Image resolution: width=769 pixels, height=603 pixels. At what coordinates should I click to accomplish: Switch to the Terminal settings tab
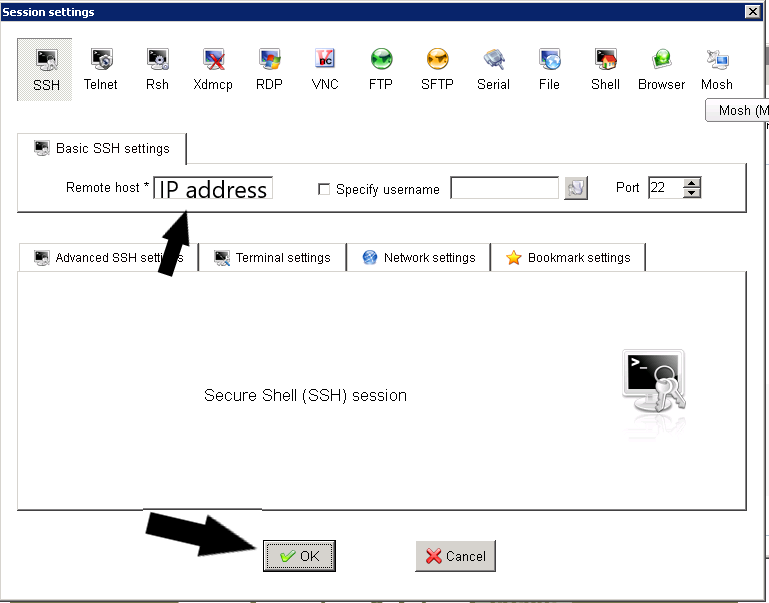pyautogui.click(x=273, y=257)
